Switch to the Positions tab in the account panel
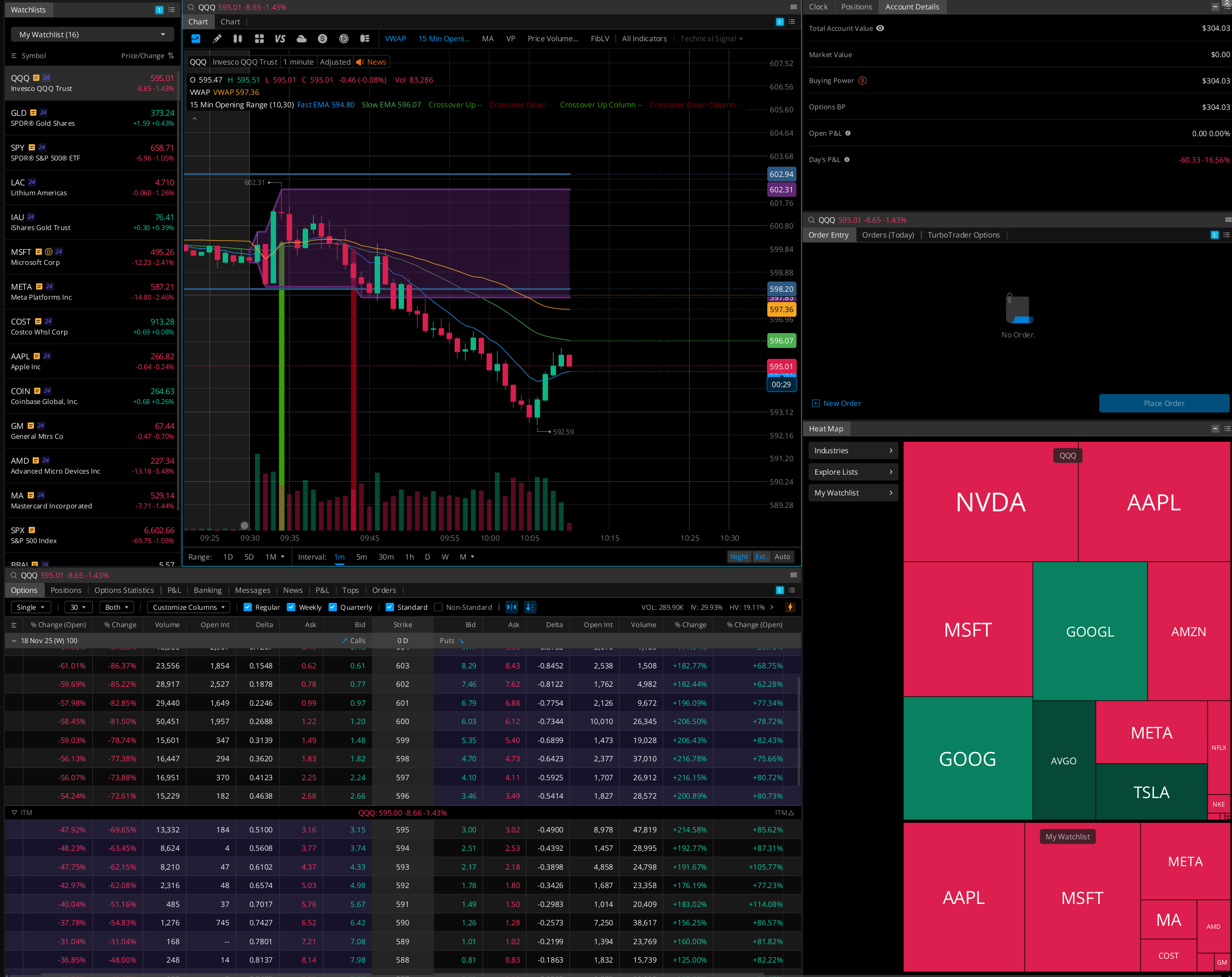 point(856,7)
